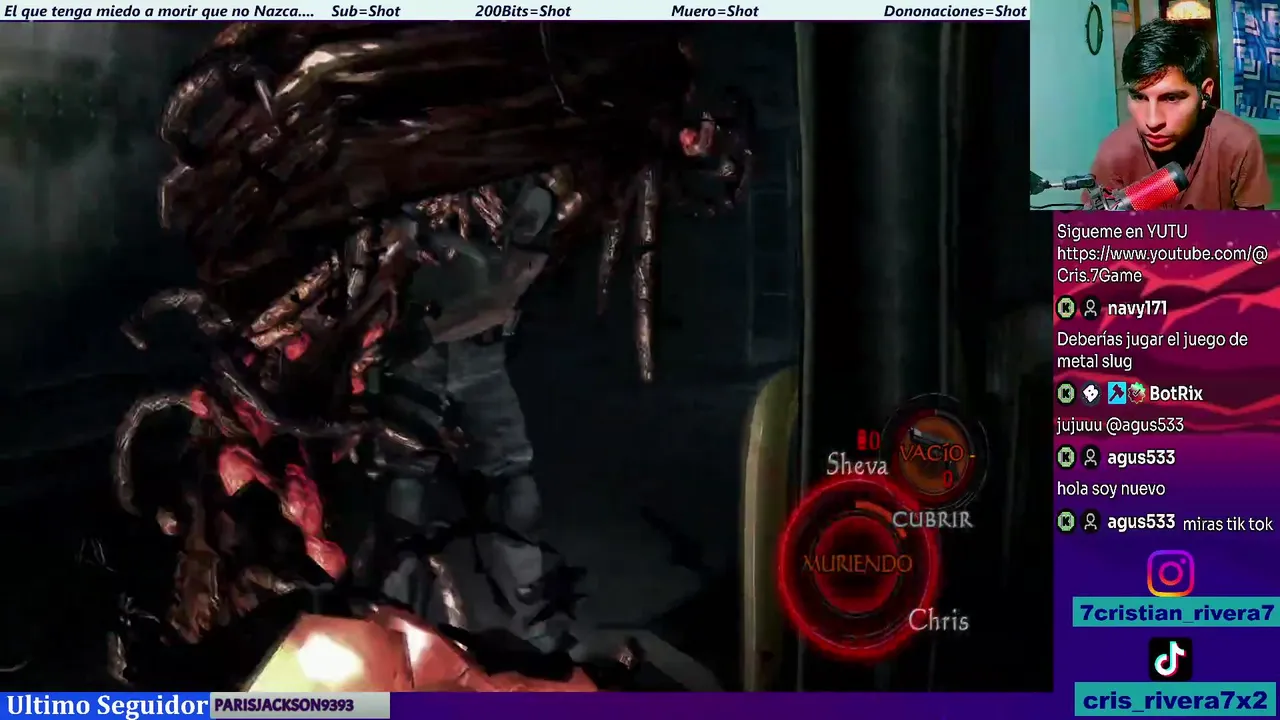Click the 'Dononaciones=Shot' banner text
This screenshot has height=720, width=1280.
pyautogui.click(x=955, y=11)
